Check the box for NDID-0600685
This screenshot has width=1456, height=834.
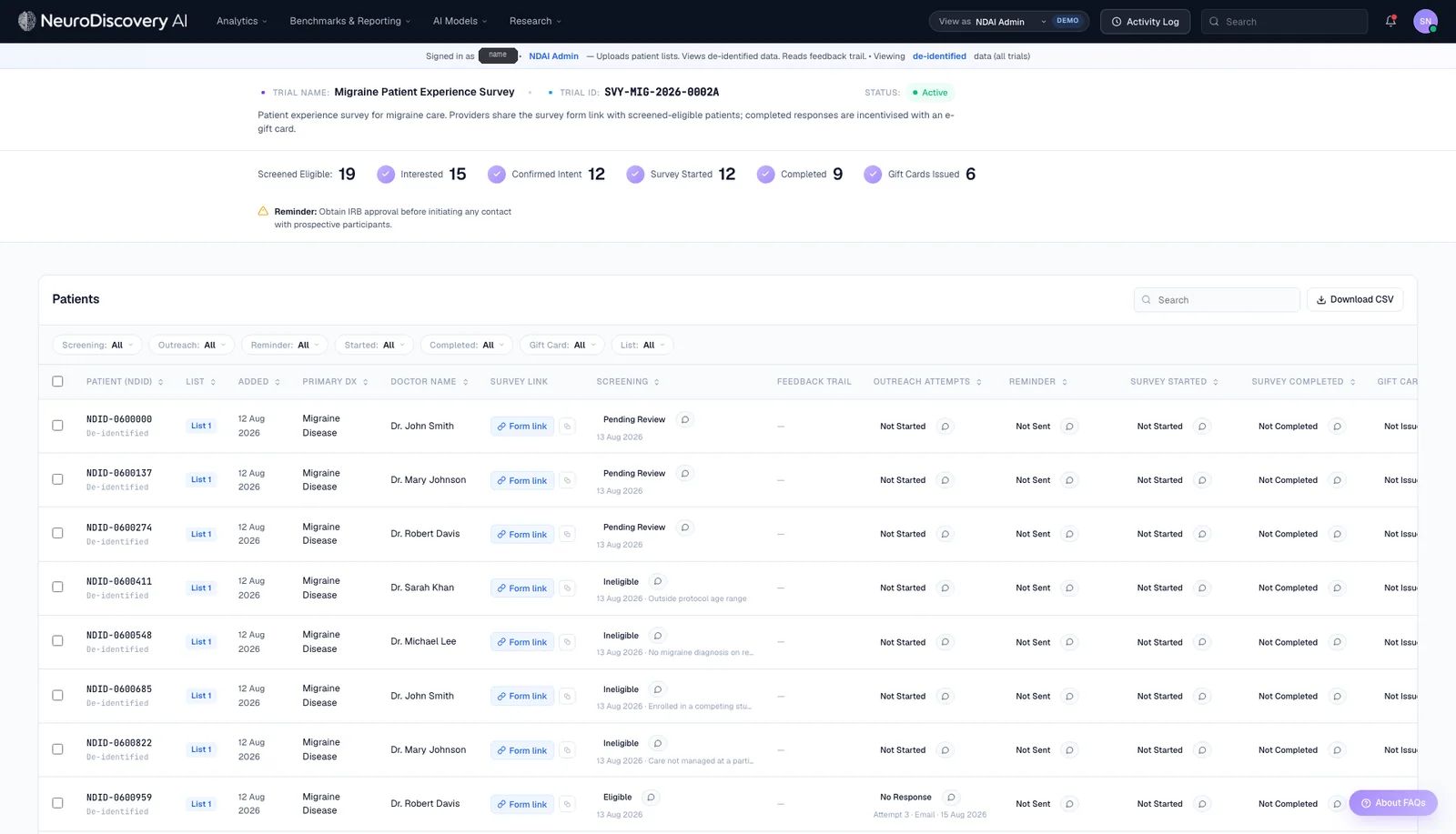(57, 695)
